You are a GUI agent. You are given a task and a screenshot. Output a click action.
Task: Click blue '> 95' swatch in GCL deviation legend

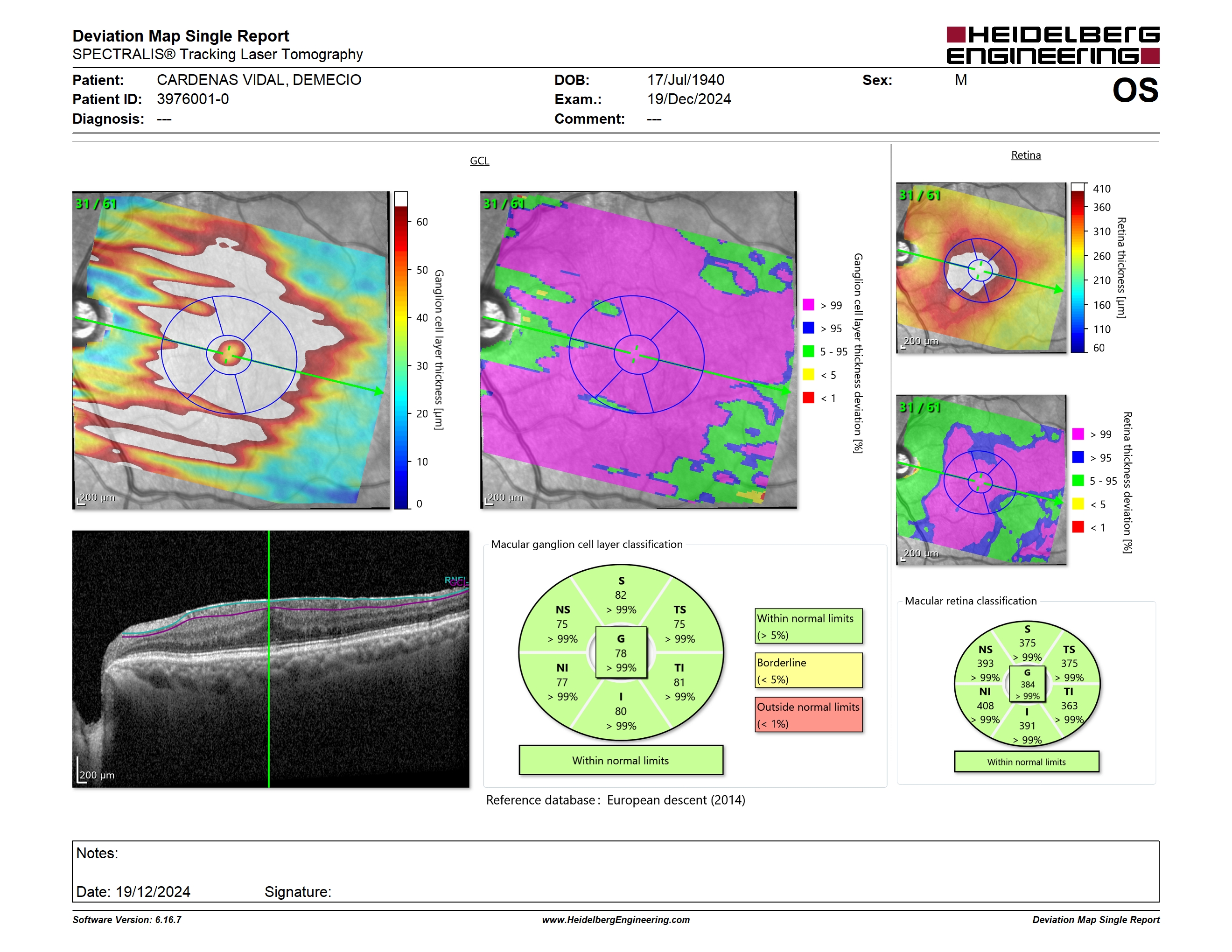pyautogui.click(x=808, y=328)
